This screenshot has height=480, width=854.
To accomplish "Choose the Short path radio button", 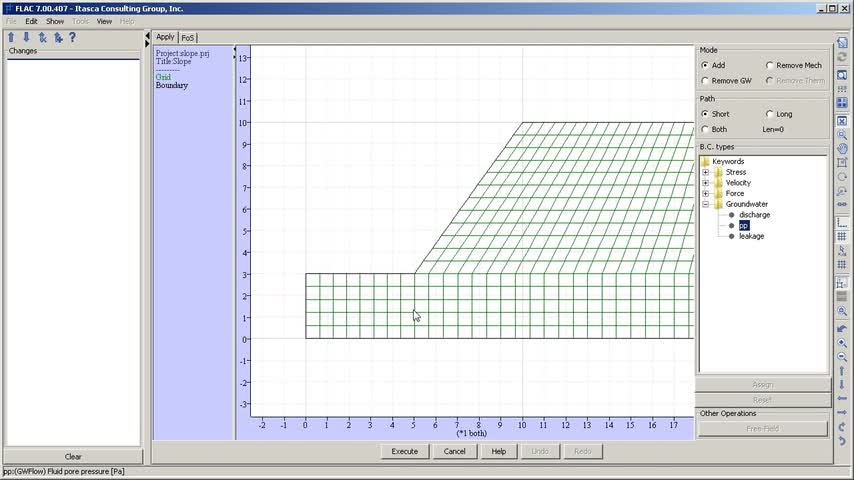I will (x=705, y=114).
